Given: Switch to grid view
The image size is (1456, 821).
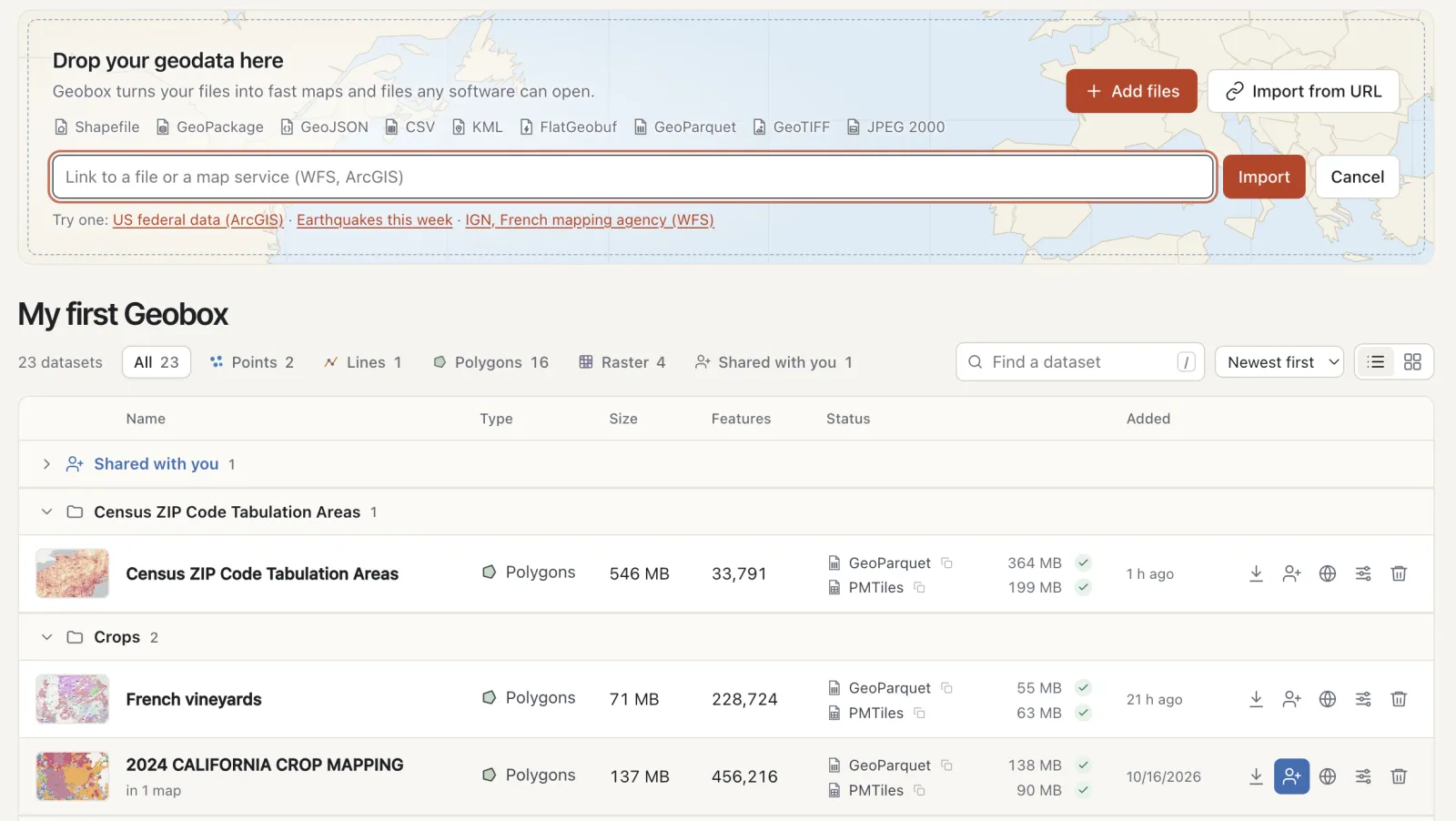Looking at the screenshot, I should coord(1412,362).
